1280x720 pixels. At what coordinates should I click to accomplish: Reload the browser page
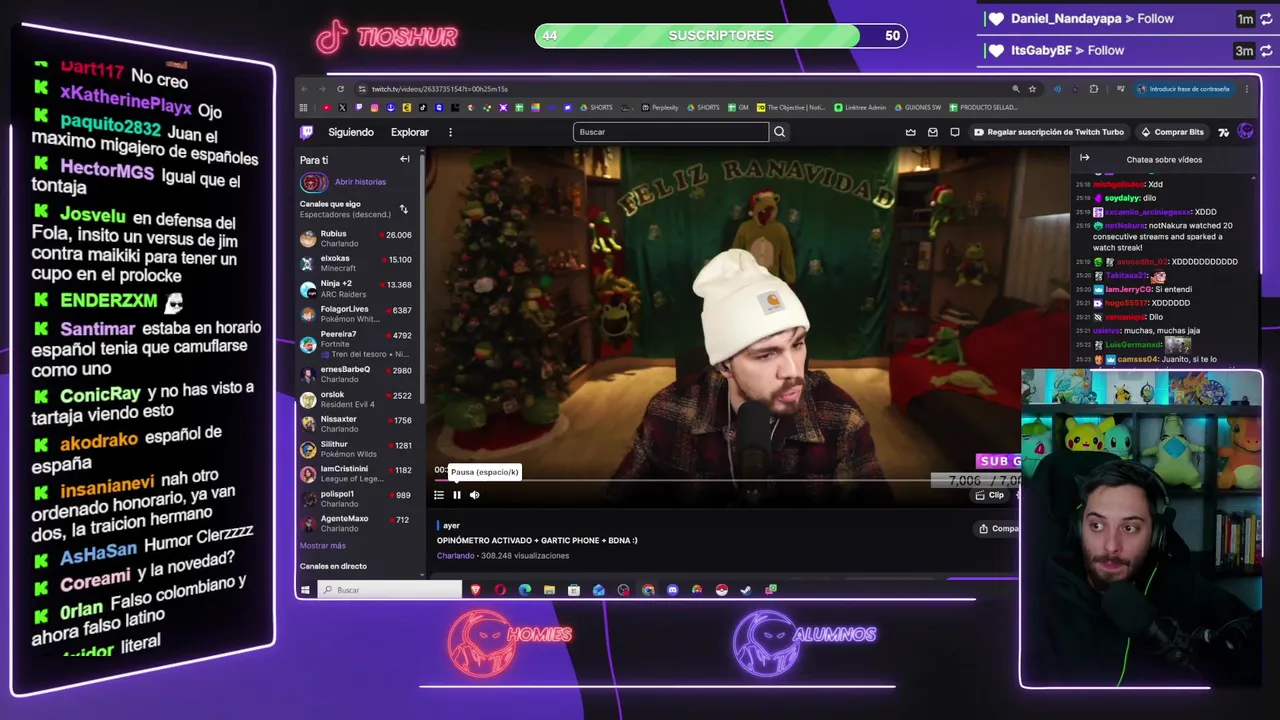(340, 89)
